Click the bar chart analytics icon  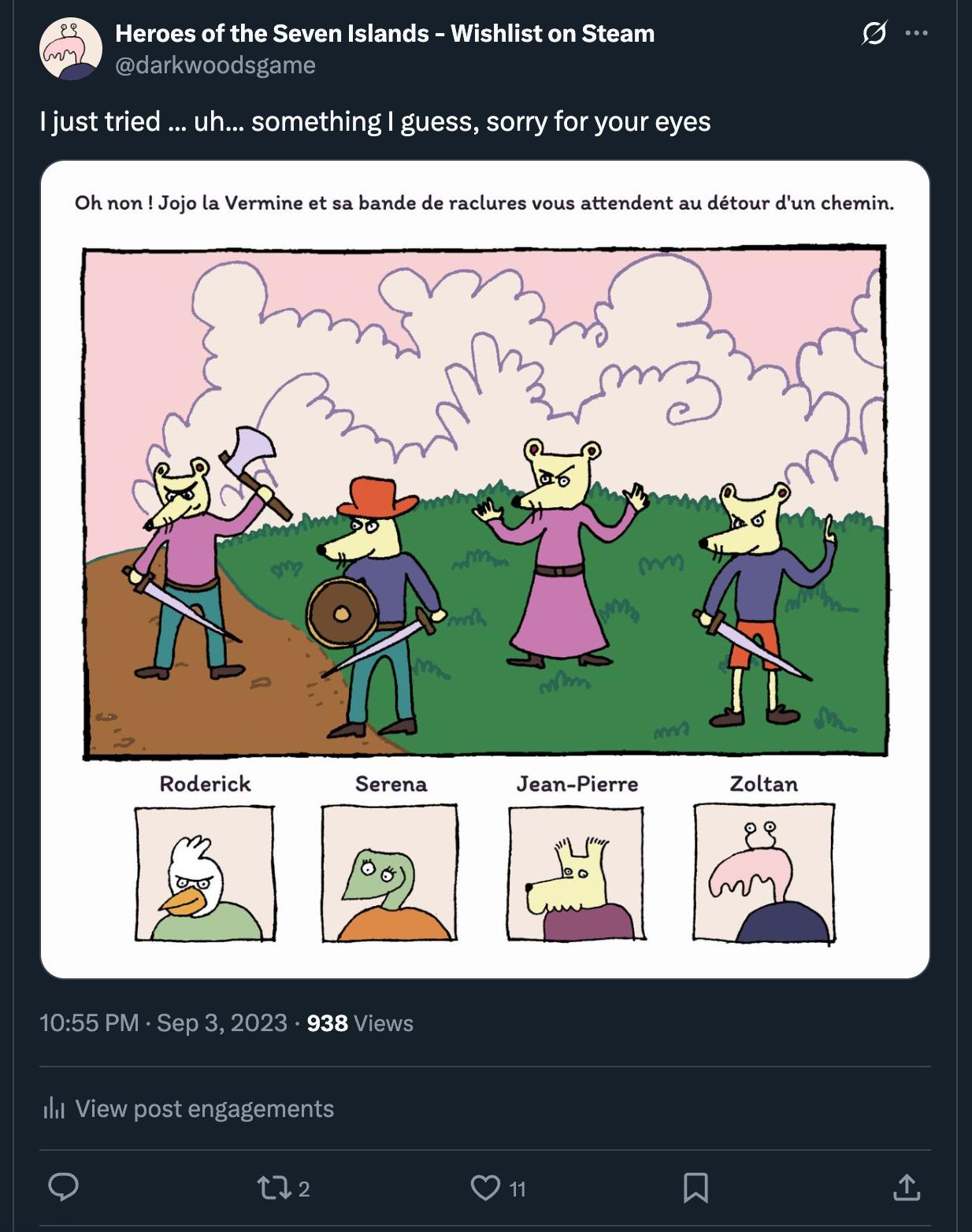(x=54, y=1108)
